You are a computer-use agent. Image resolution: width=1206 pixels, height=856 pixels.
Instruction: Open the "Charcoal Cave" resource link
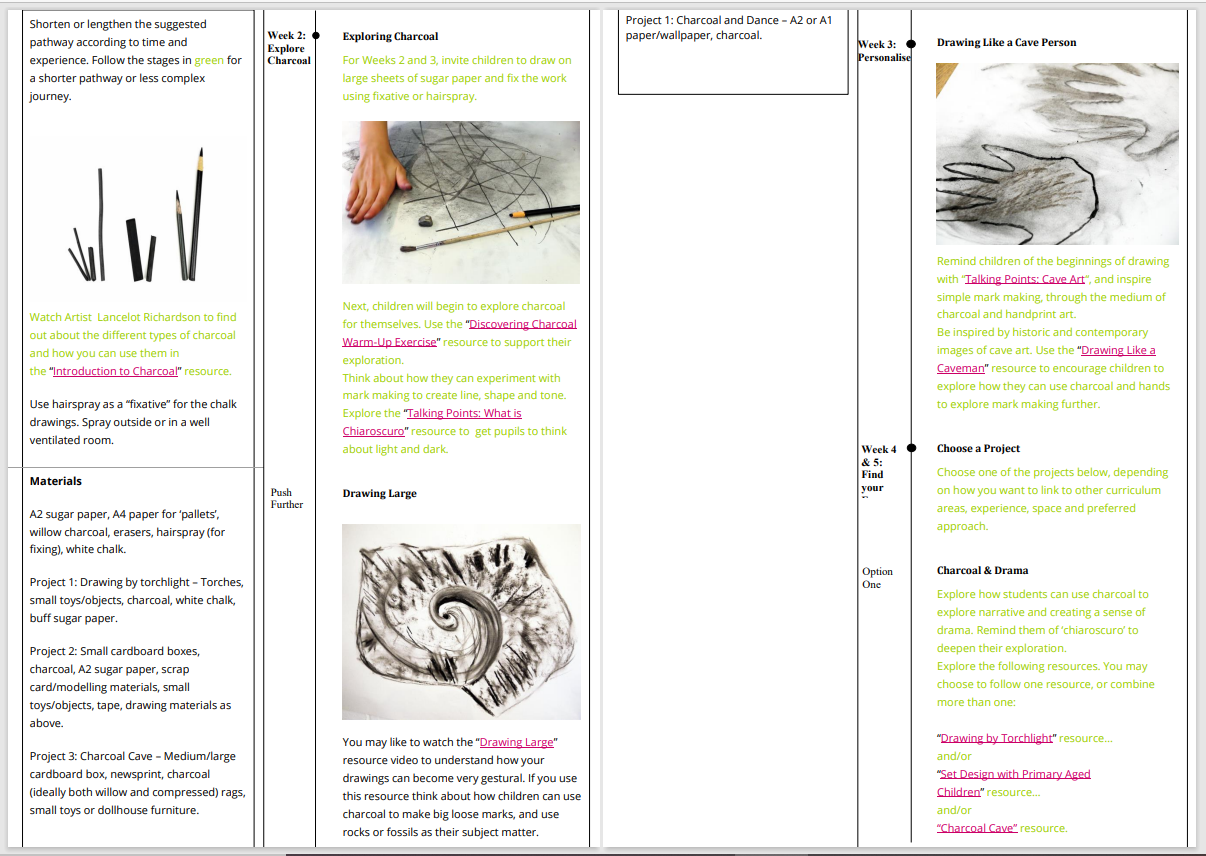point(977,828)
